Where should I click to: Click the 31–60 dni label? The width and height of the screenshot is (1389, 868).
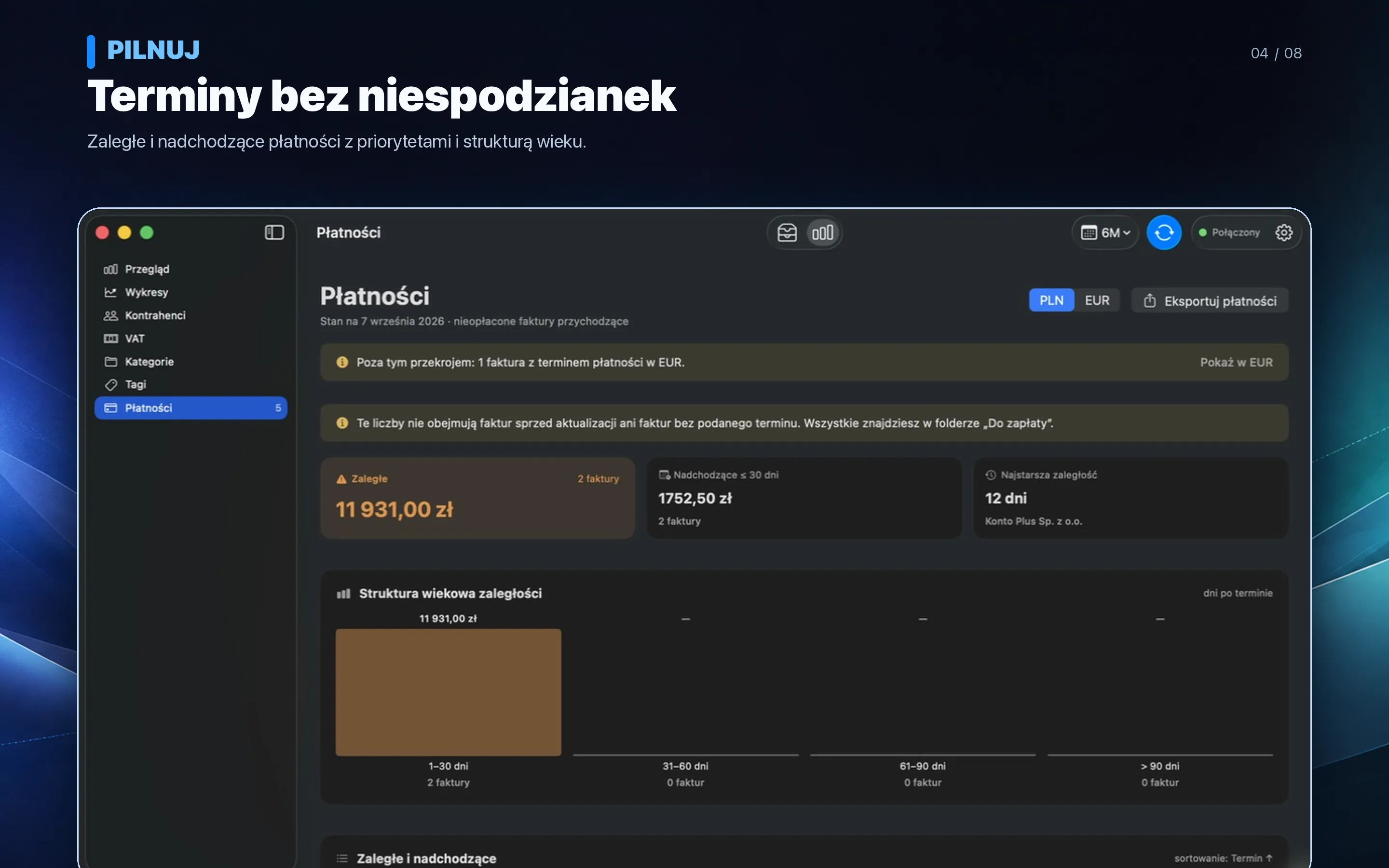point(685,766)
